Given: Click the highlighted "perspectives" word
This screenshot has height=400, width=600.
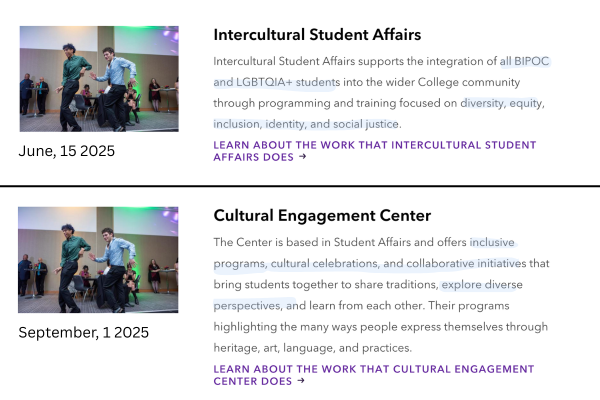Looking at the screenshot, I should tap(249, 305).
